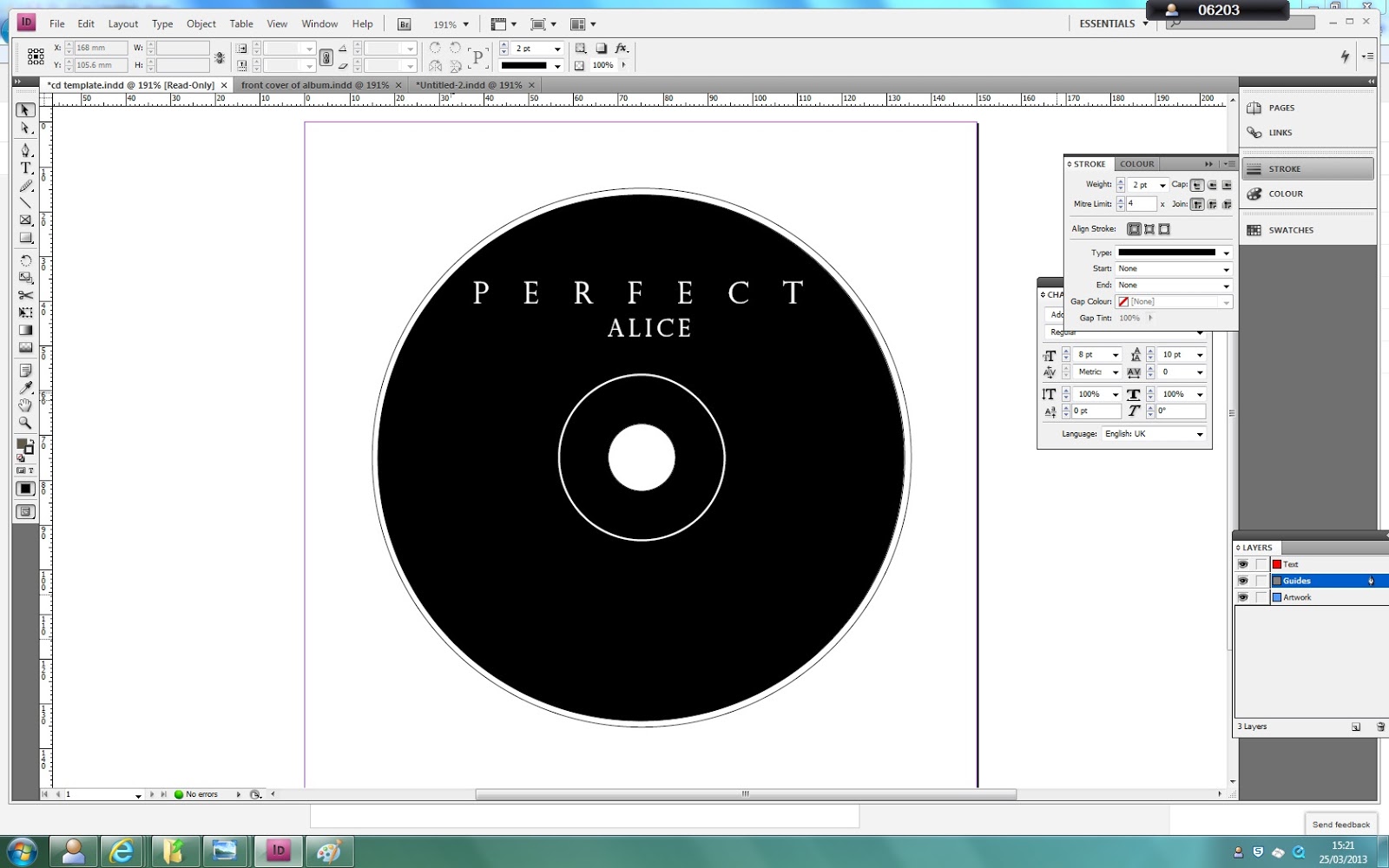Open the stroke Weight dropdown

pyautogui.click(x=1162, y=184)
